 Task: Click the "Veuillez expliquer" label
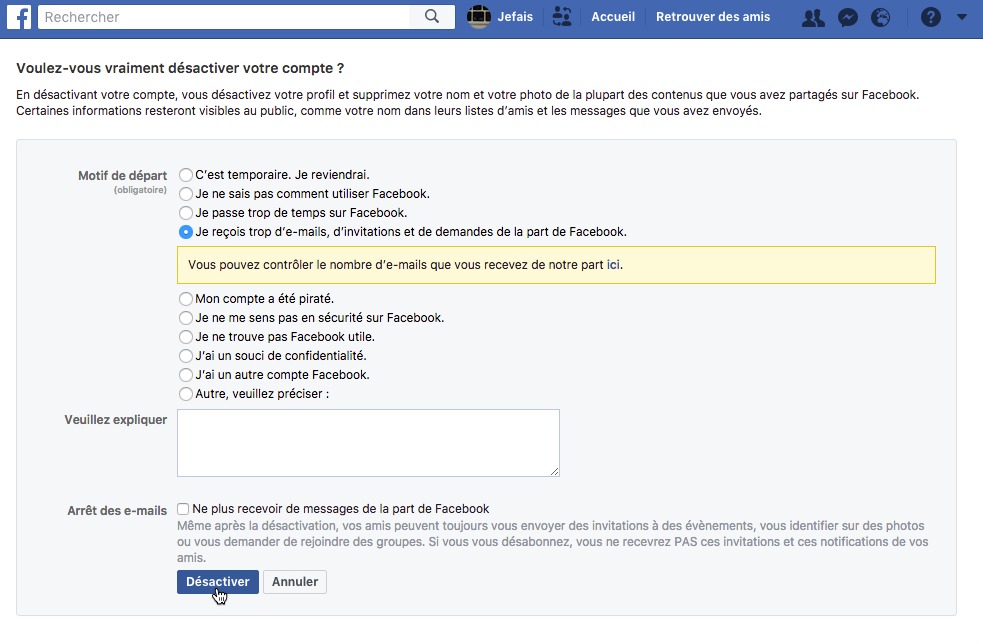click(115, 420)
